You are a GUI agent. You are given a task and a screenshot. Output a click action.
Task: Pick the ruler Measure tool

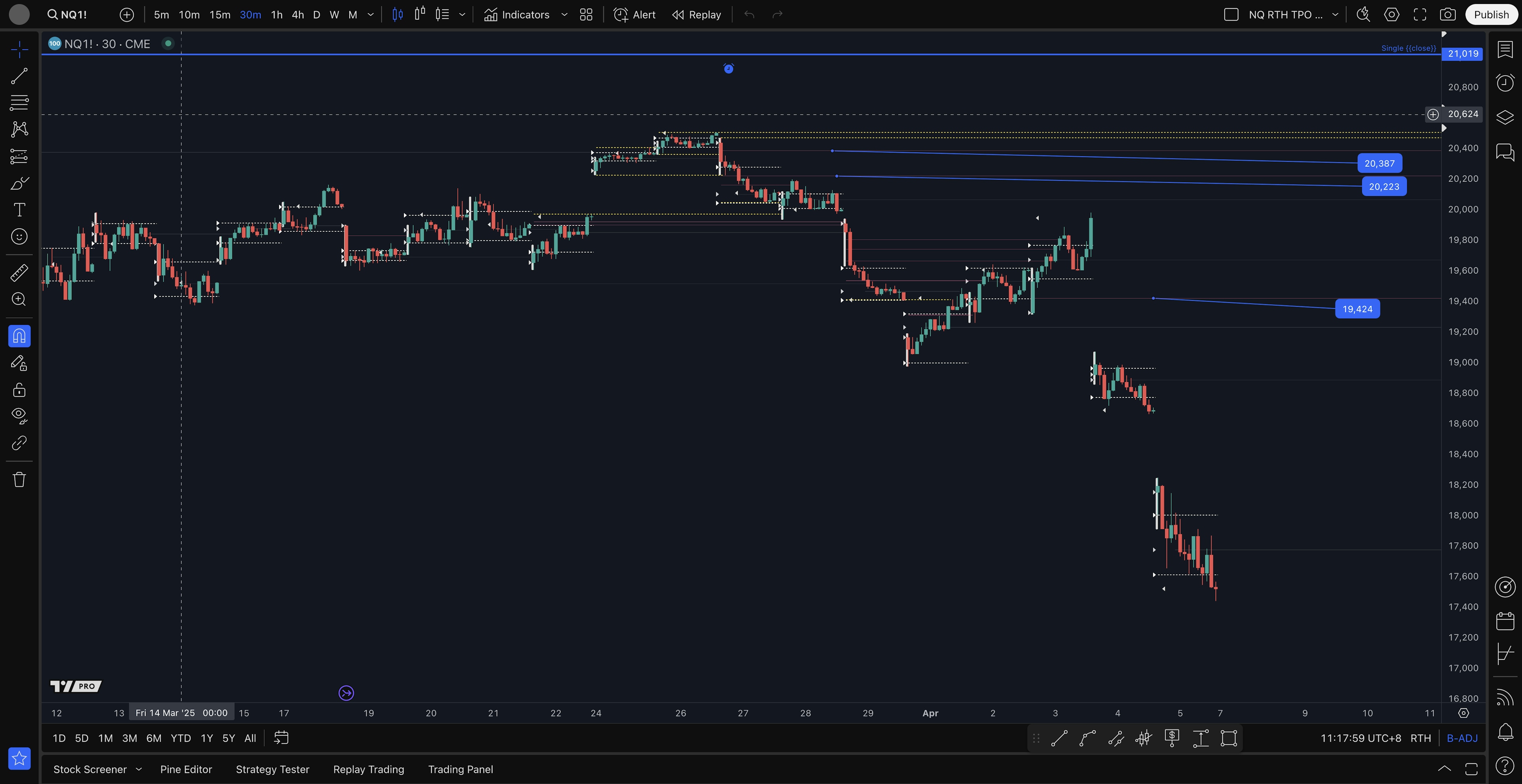click(19, 272)
